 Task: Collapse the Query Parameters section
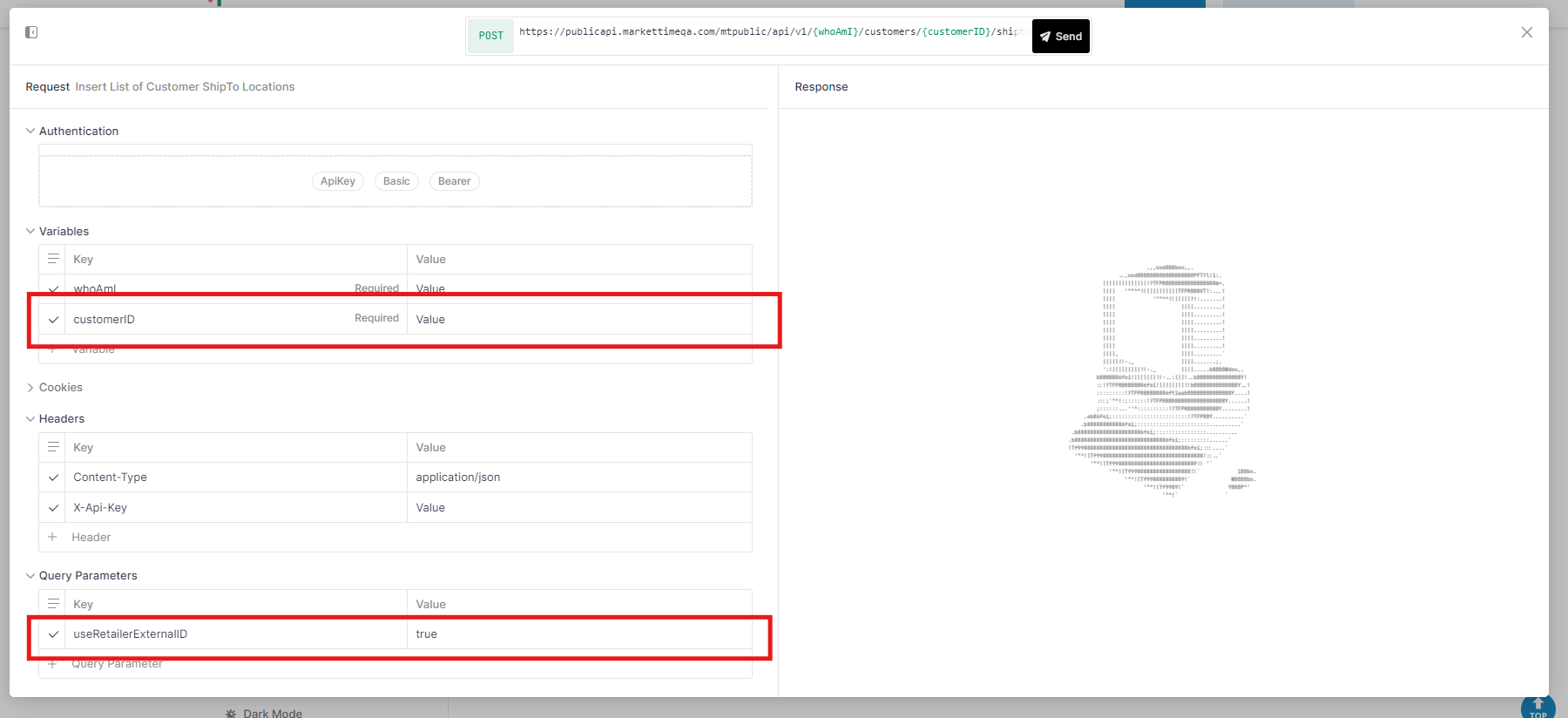tap(30, 576)
